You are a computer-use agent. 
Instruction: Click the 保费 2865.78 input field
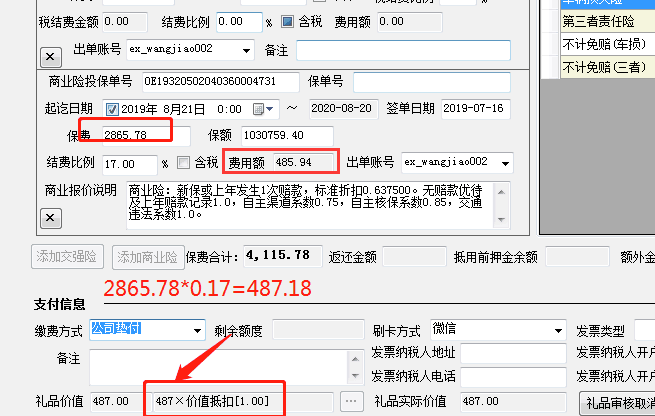coord(146,135)
